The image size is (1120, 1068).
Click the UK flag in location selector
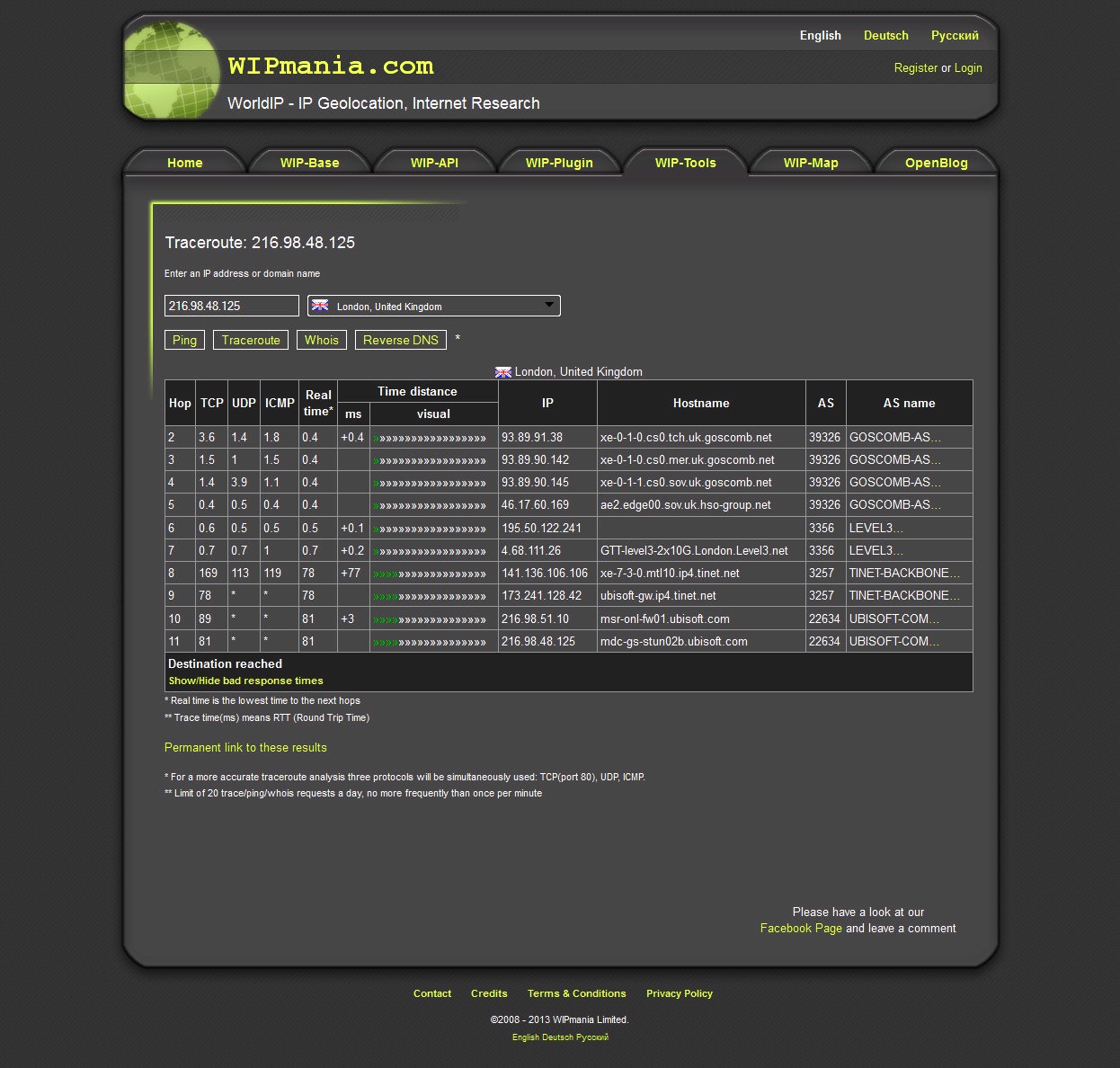coord(320,306)
